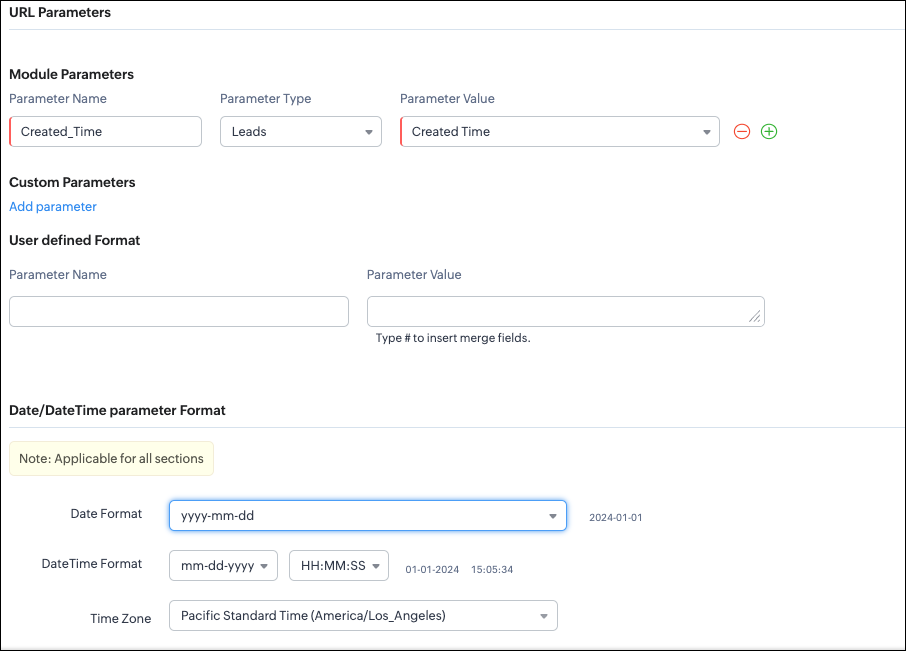Open the HH:MM:SS time format dropdown
Viewport: 906px width, 651px height.
338,566
